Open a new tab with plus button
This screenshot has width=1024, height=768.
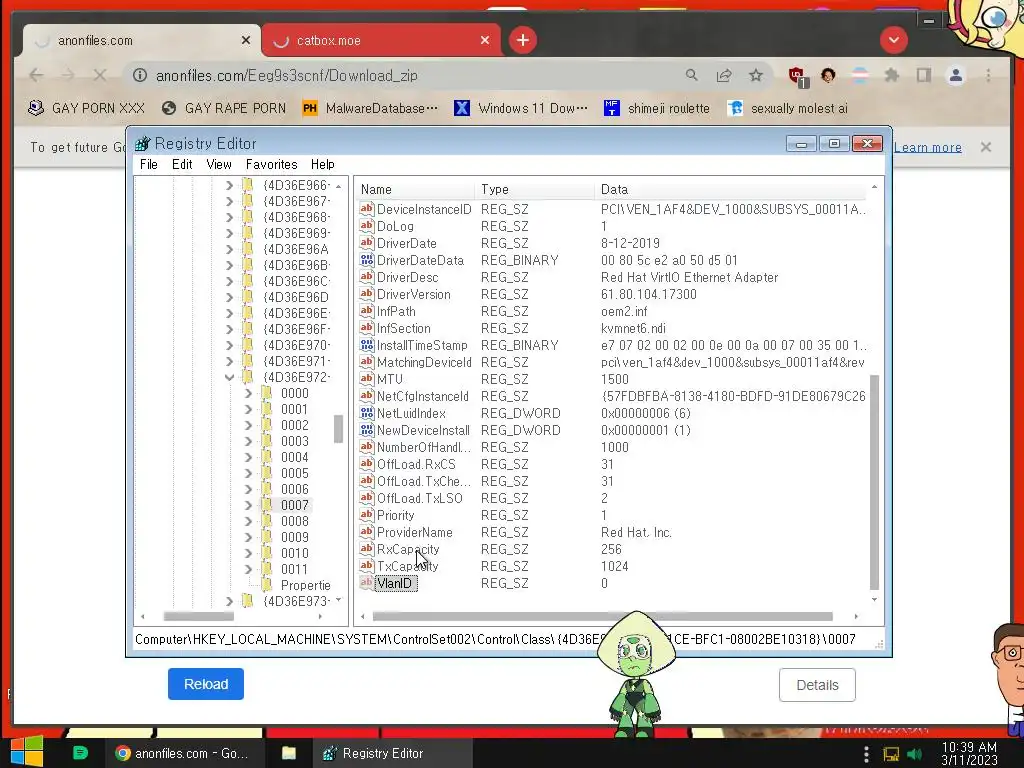[522, 40]
